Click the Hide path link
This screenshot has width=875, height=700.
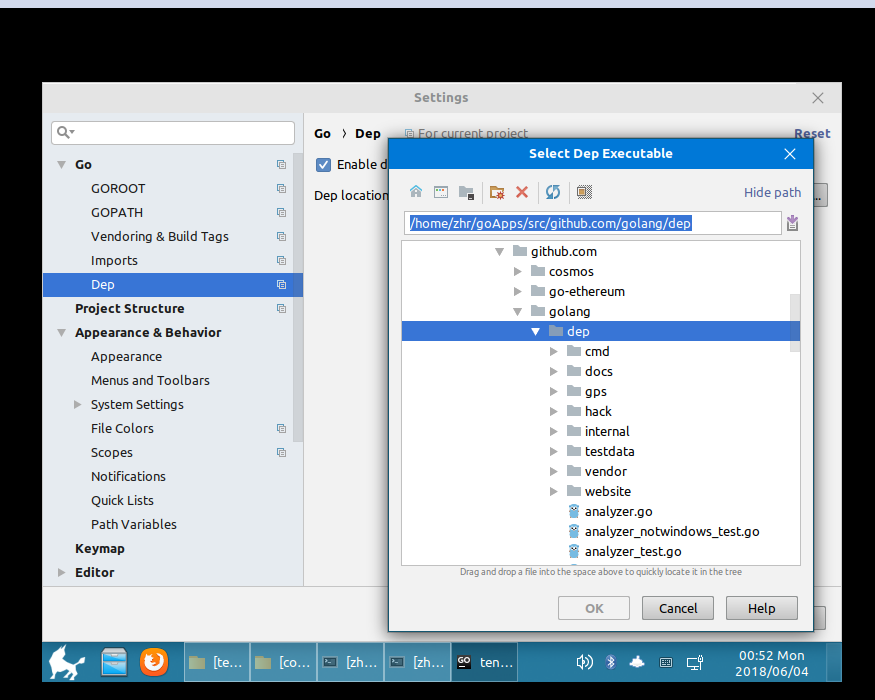[x=772, y=193]
